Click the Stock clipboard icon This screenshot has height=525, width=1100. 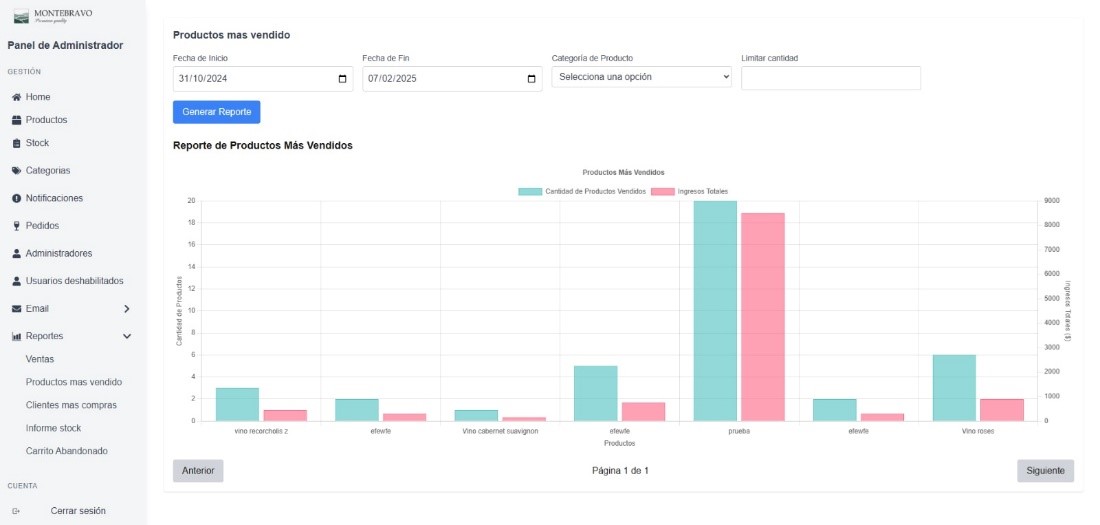coord(16,143)
